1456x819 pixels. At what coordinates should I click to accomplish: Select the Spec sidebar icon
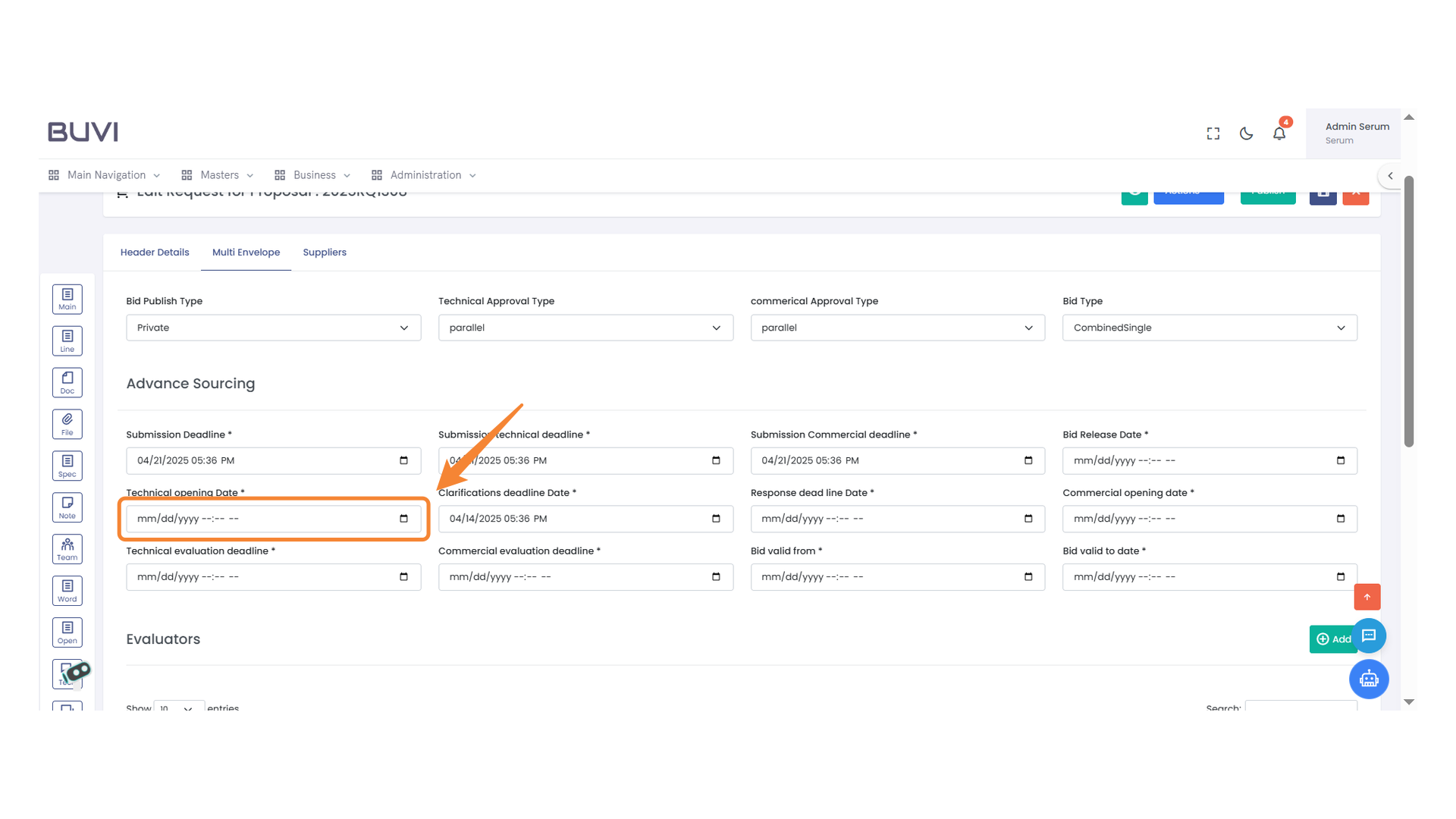67,466
